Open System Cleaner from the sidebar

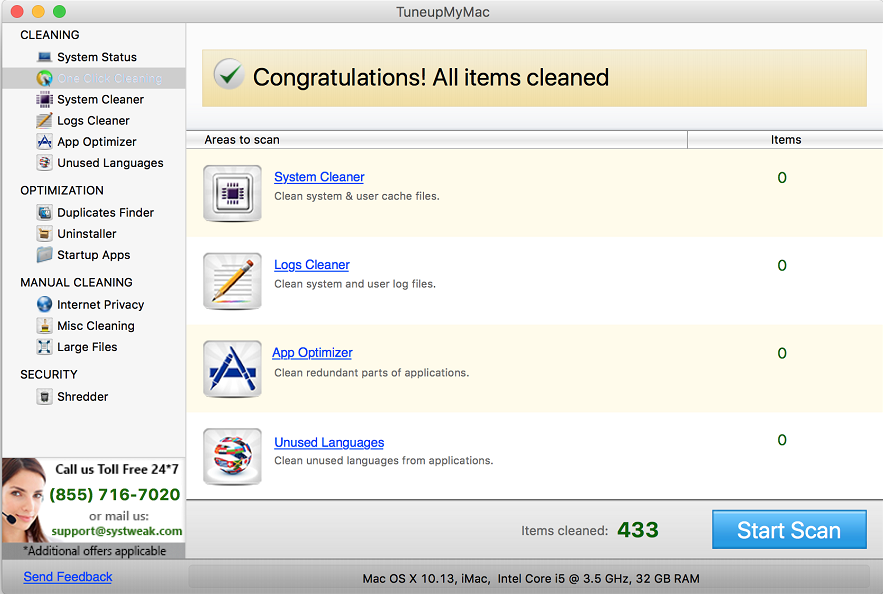pyautogui.click(x=100, y=100)
